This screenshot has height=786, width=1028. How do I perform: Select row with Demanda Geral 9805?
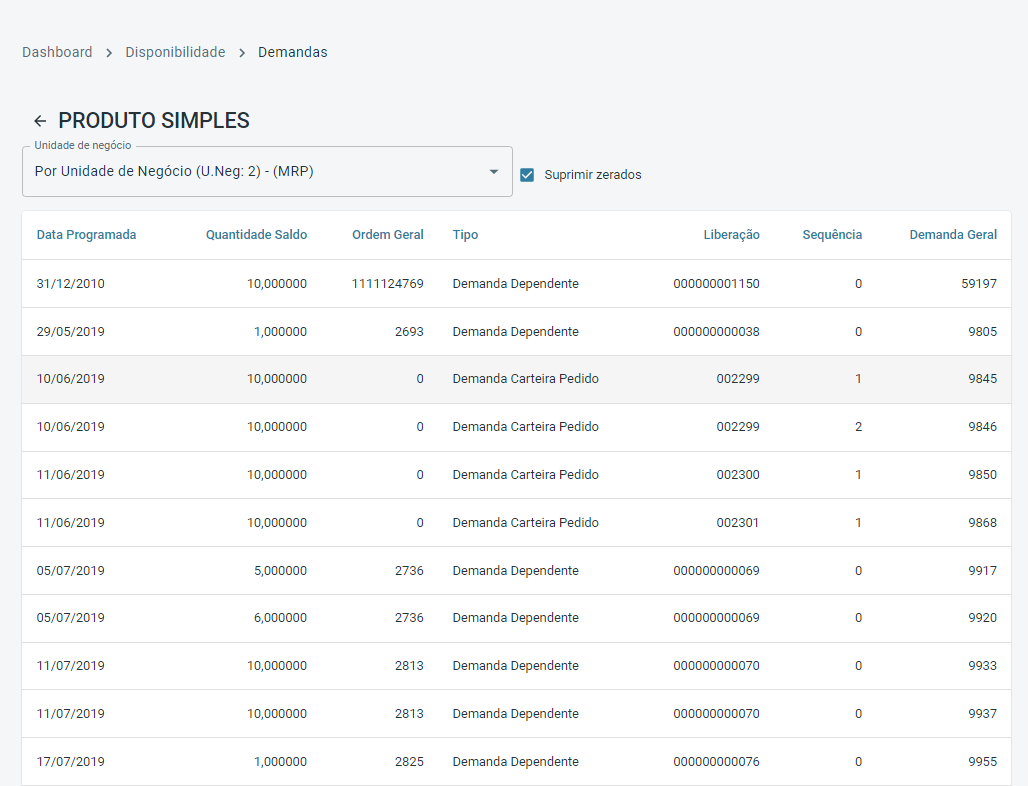click(x=516, y=332)
